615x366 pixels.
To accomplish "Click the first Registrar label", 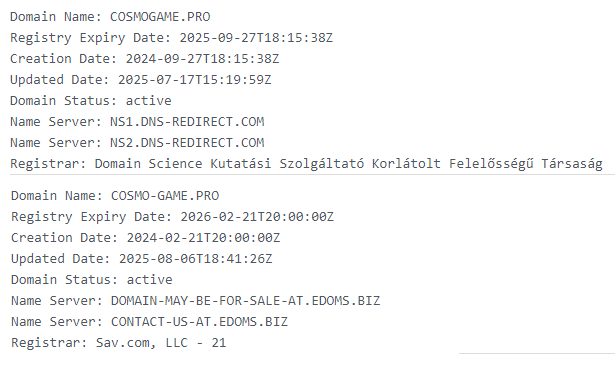I will [48, 164].
